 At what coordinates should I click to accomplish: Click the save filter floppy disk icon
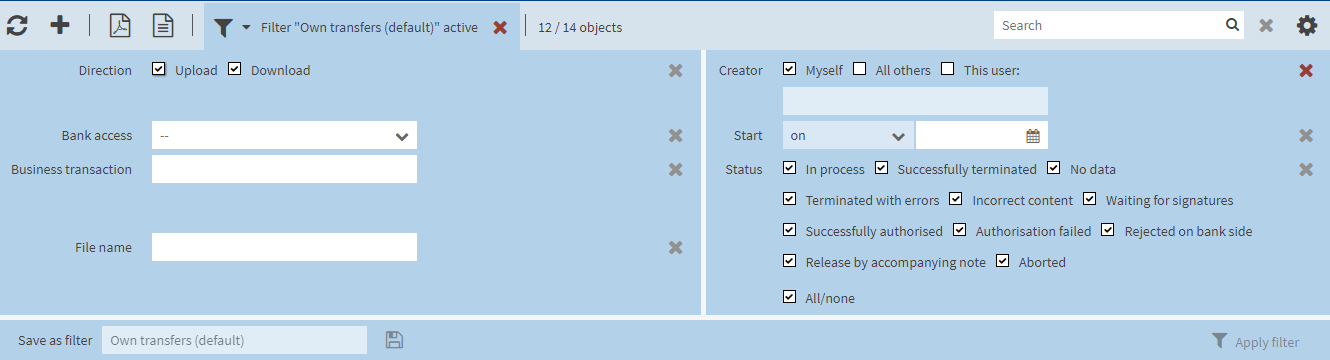pos(394,340)
